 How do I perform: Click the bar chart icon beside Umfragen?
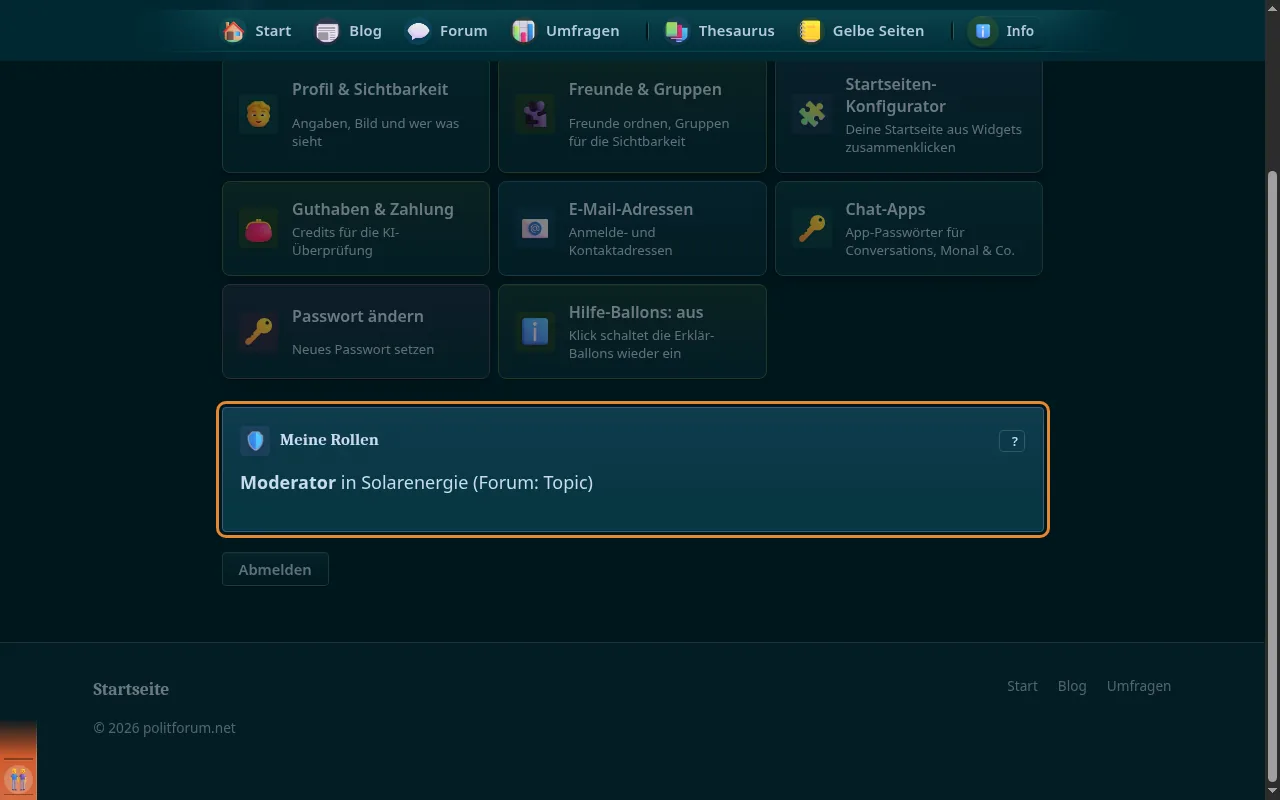pyautogui.click(x=524, y=31)
